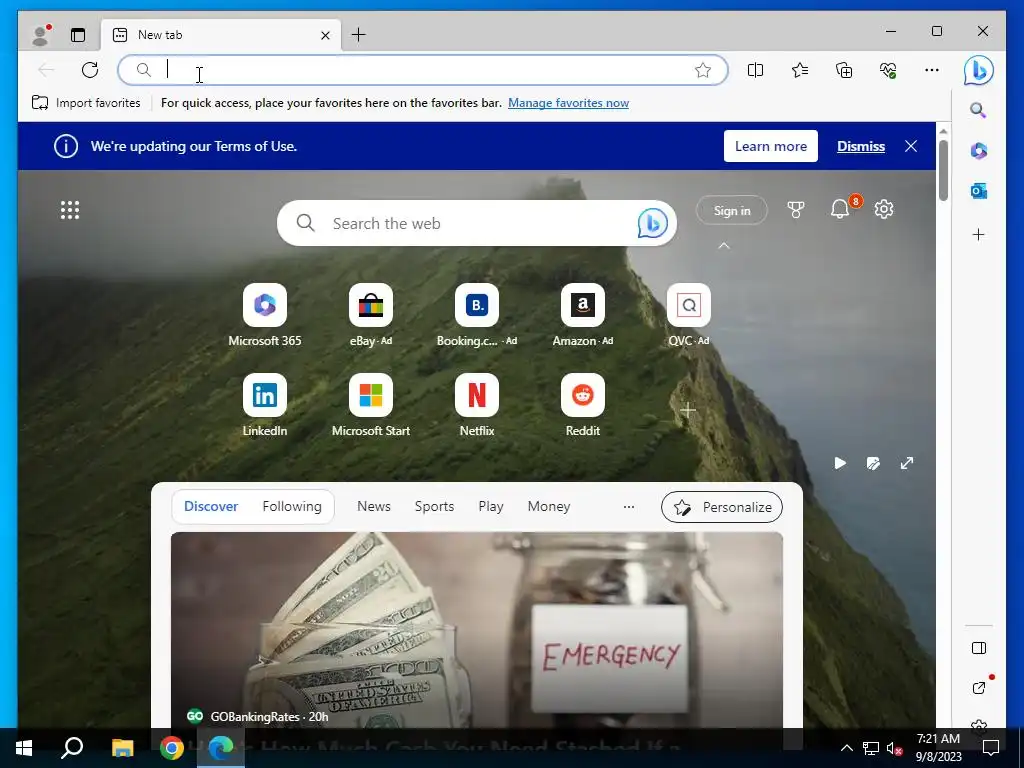Open the Sports feed tab
This screenshot has height=768, width=1024.
click(x=434, y=506)
